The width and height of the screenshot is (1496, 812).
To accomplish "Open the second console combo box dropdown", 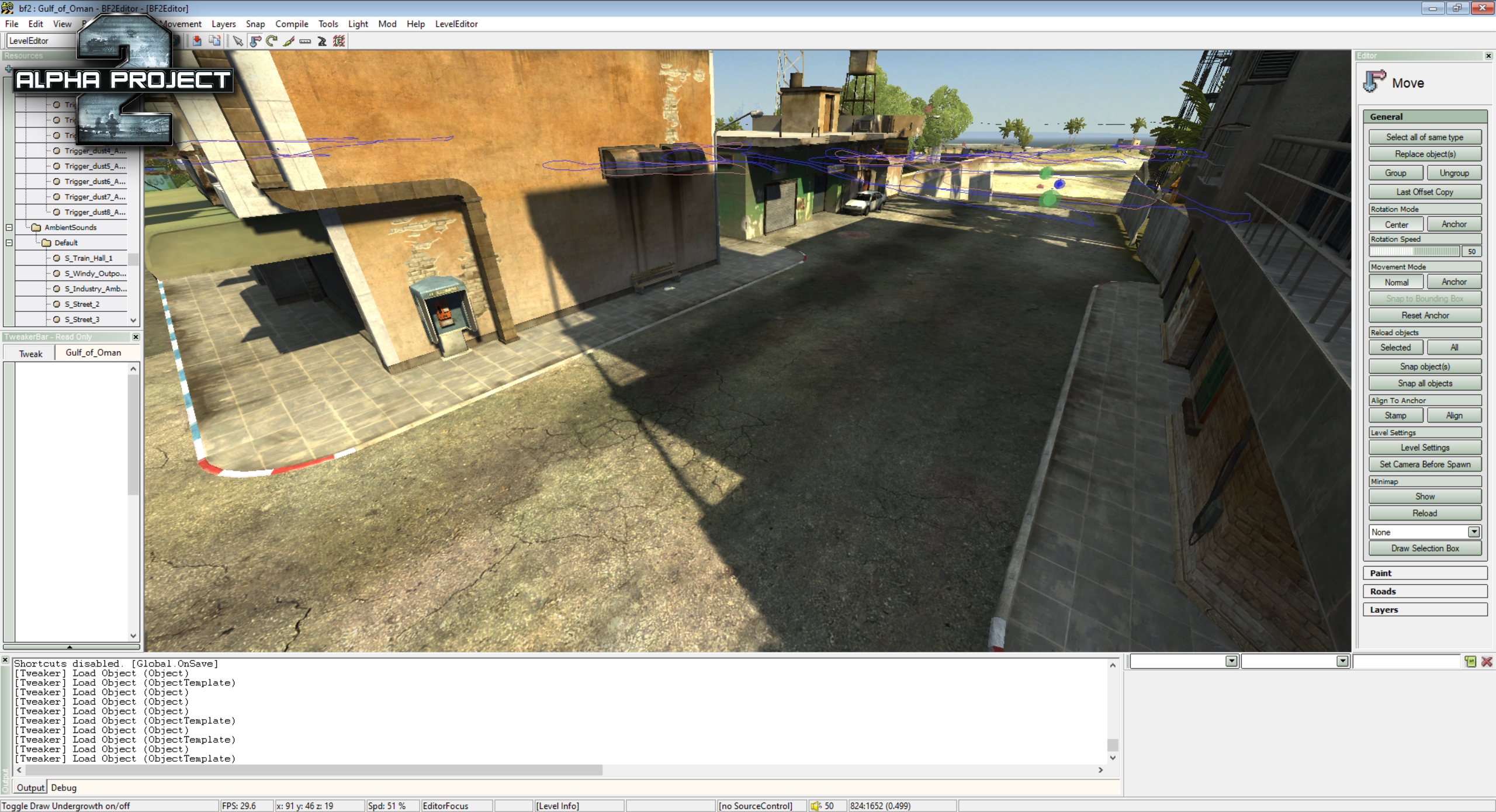I will 1342,661.
